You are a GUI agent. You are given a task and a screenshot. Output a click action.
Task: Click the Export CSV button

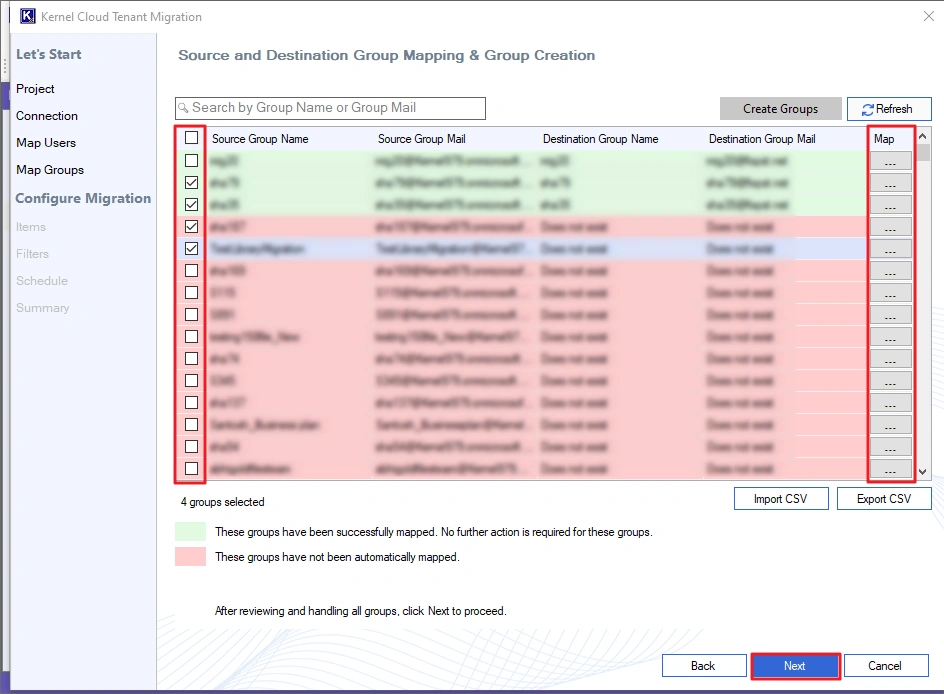point(884,498)
